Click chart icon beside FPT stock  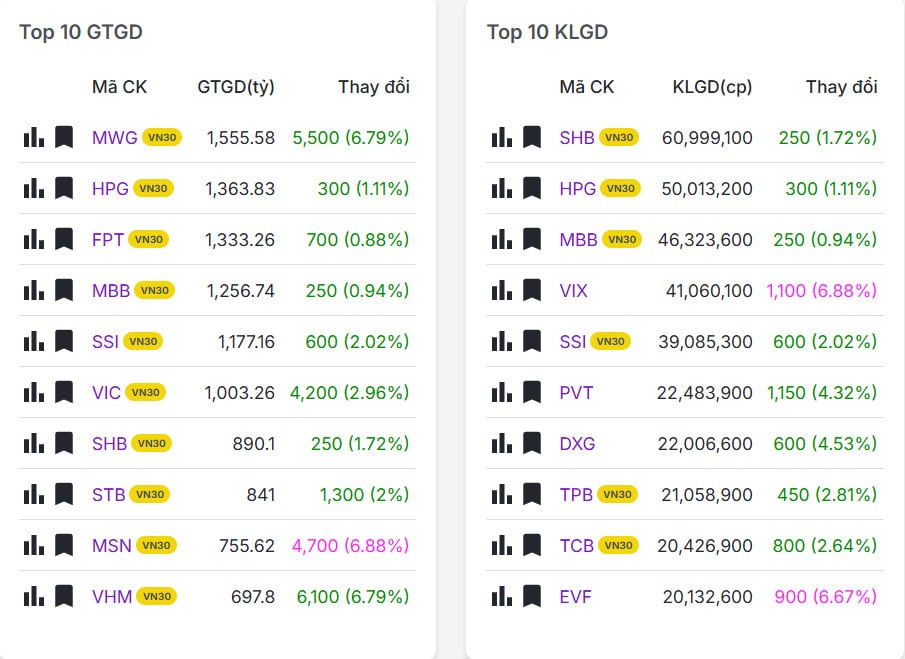pos(33,239)
